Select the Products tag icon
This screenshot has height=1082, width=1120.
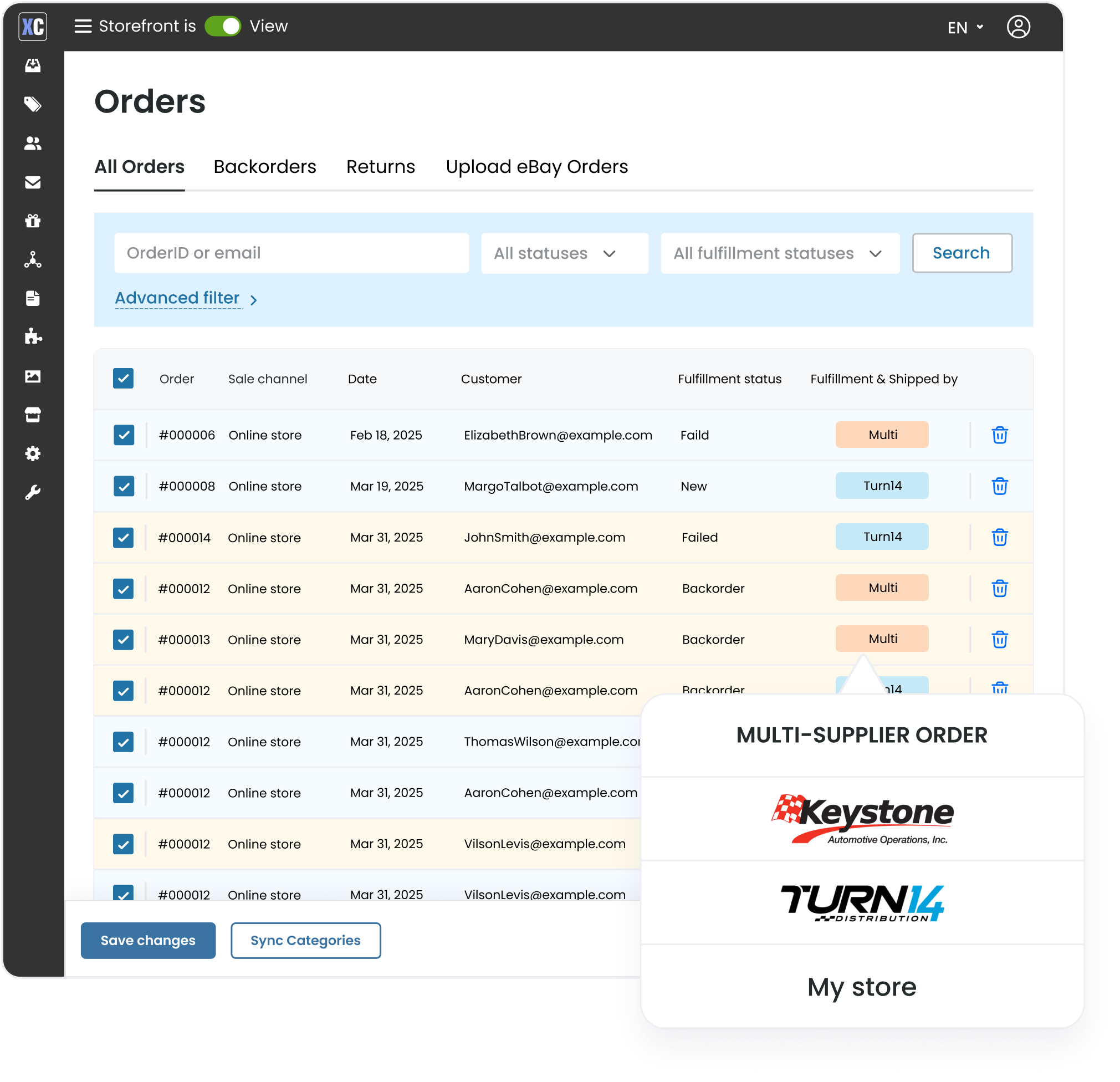[x=33, y=104]
